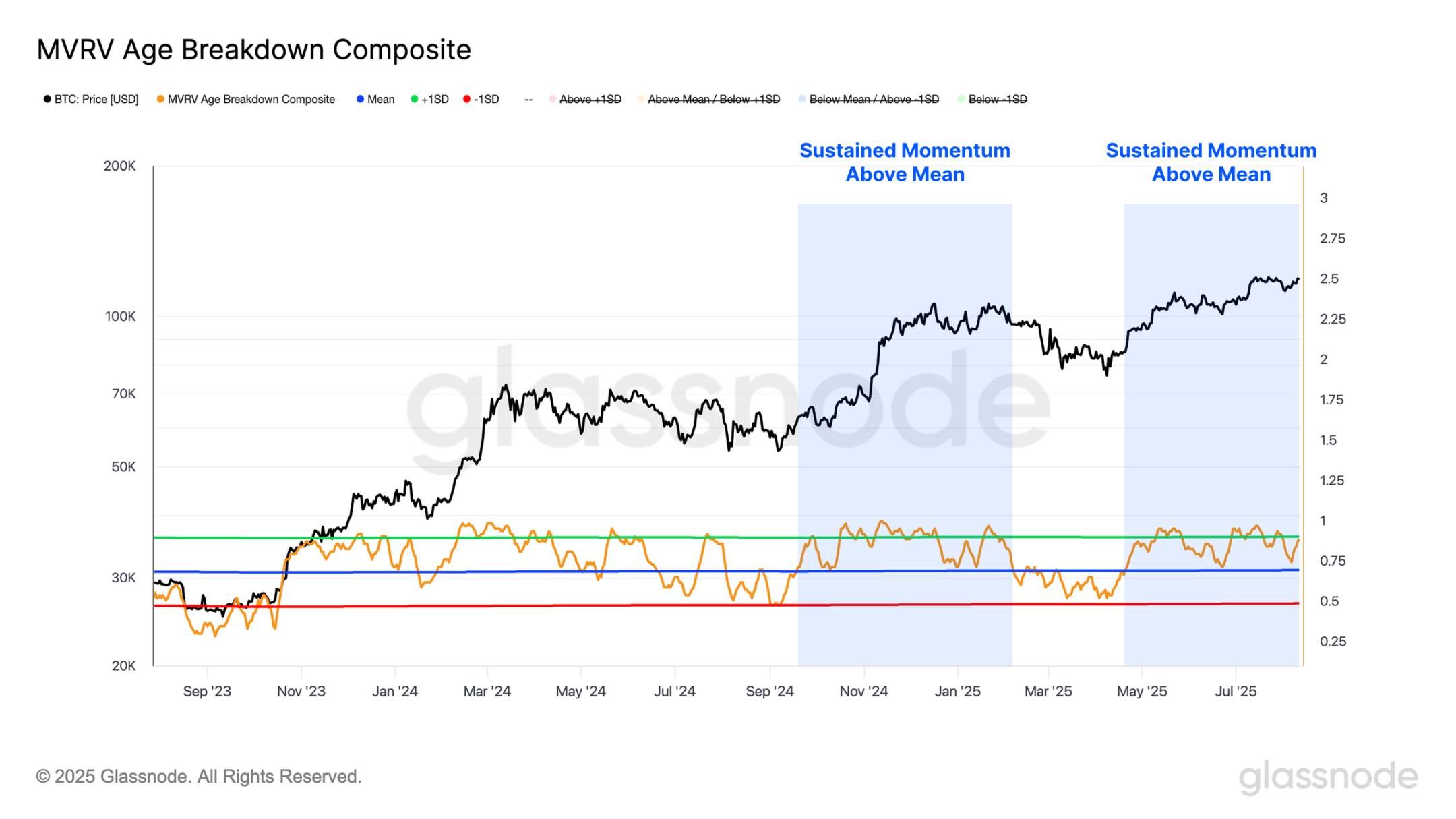The width and height of the screenshot is (1456, 819).
Task: Click the orange MVRV composite legend dot
Action: coord(160,100)
